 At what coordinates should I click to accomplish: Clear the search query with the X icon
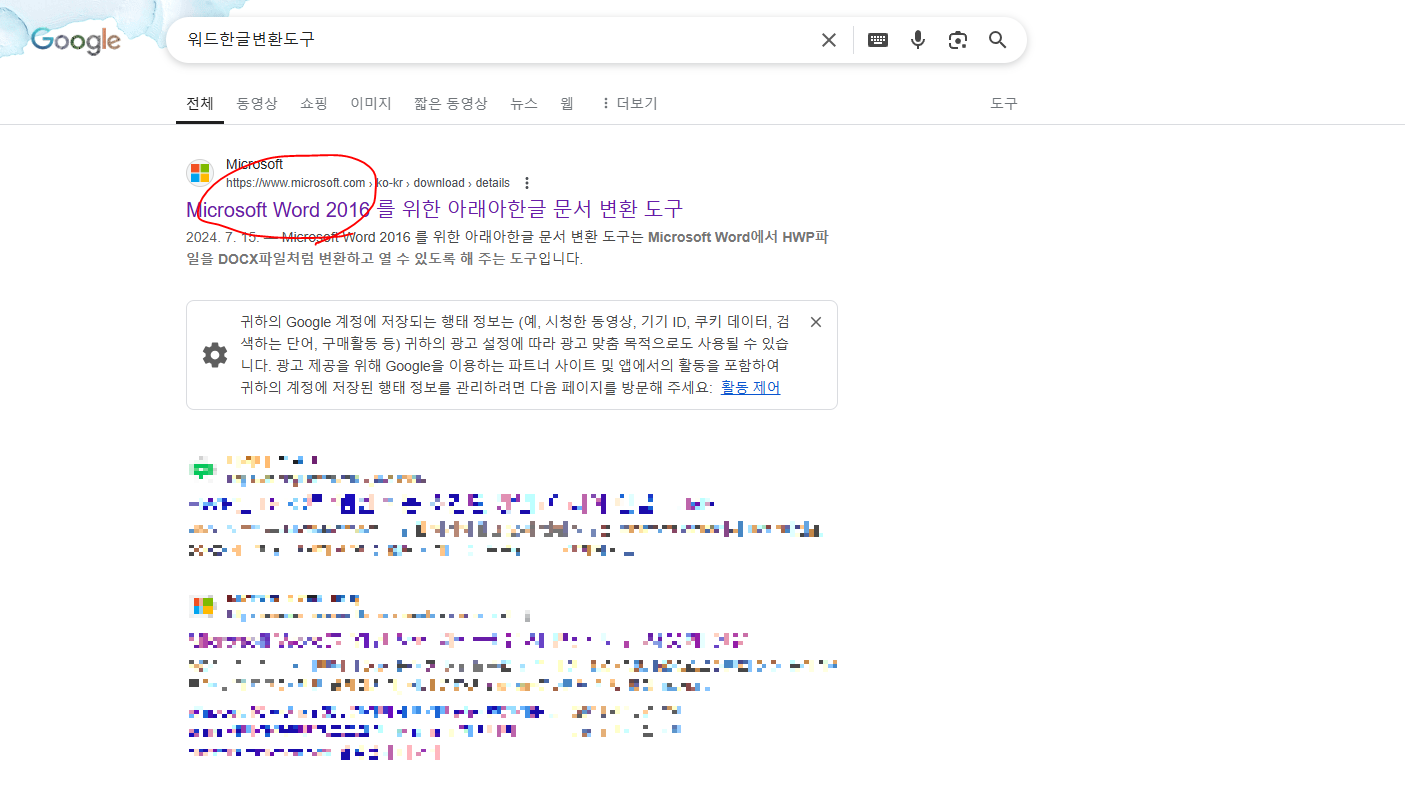click(828, 39)
